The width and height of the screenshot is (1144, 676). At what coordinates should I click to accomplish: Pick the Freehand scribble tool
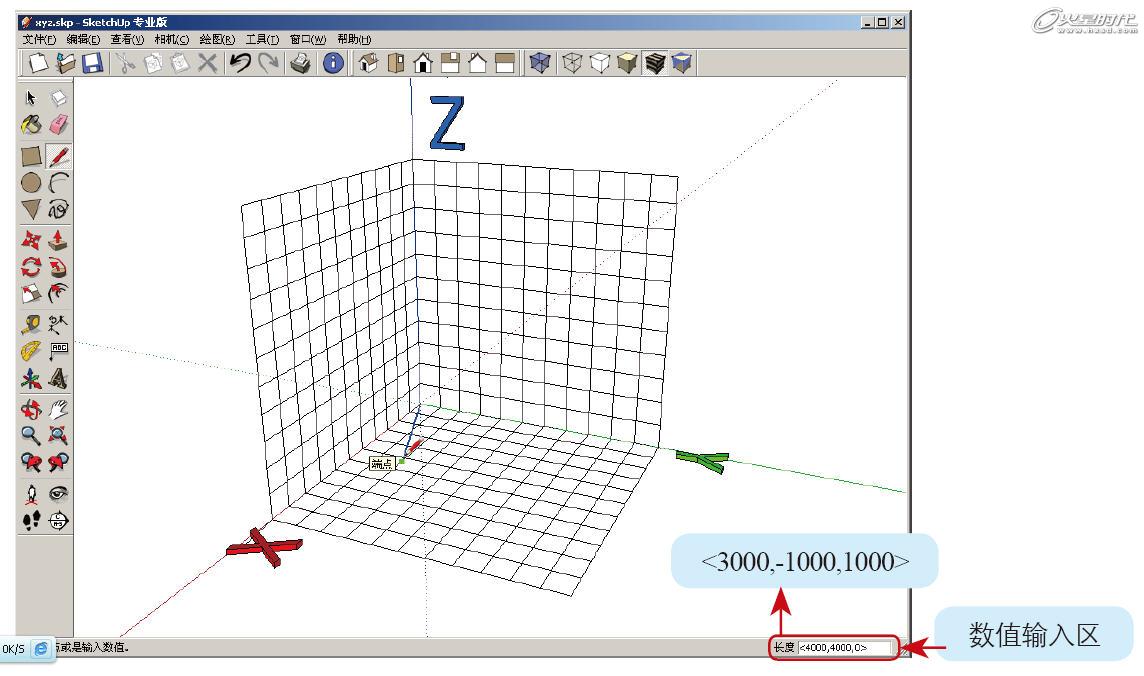[58, 209]
